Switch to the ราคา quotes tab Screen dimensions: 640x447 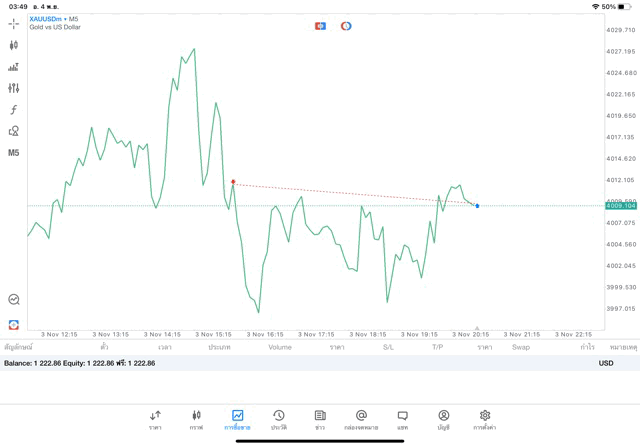155,419
